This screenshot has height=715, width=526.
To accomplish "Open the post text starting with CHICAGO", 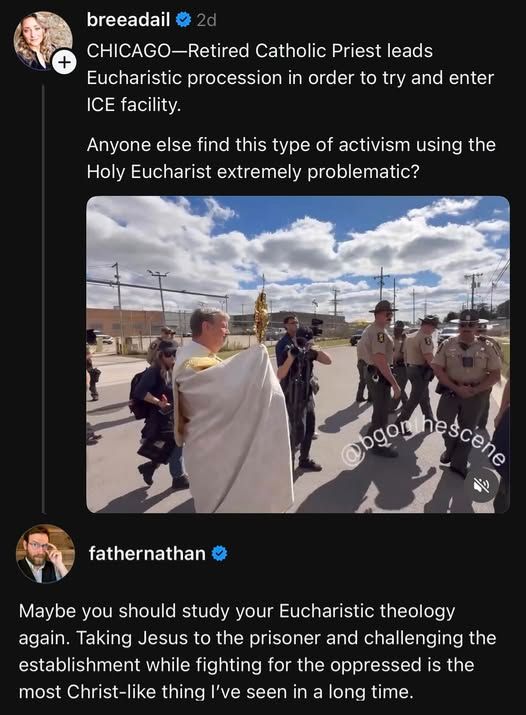I will [x=290, y=78].
